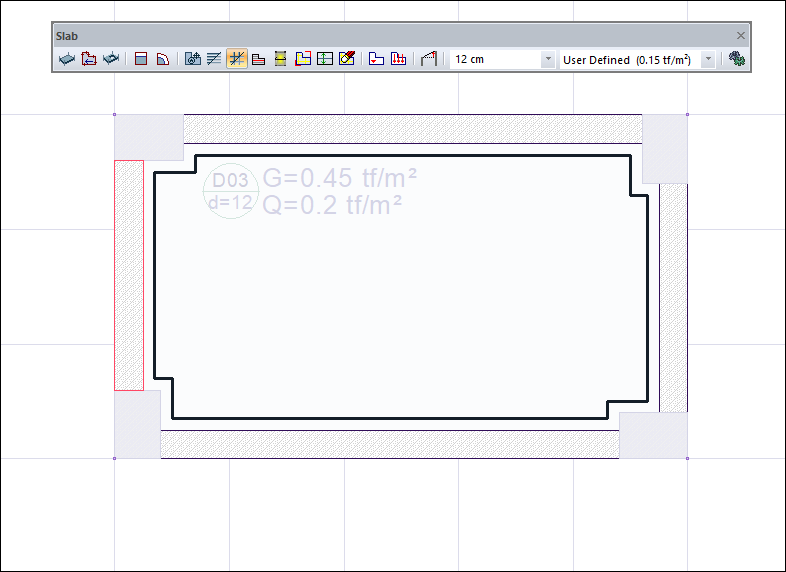Viewport: 786px width, 572px height.
Task: Select the curved slab edge icon
Action: [x=163, y=59]
